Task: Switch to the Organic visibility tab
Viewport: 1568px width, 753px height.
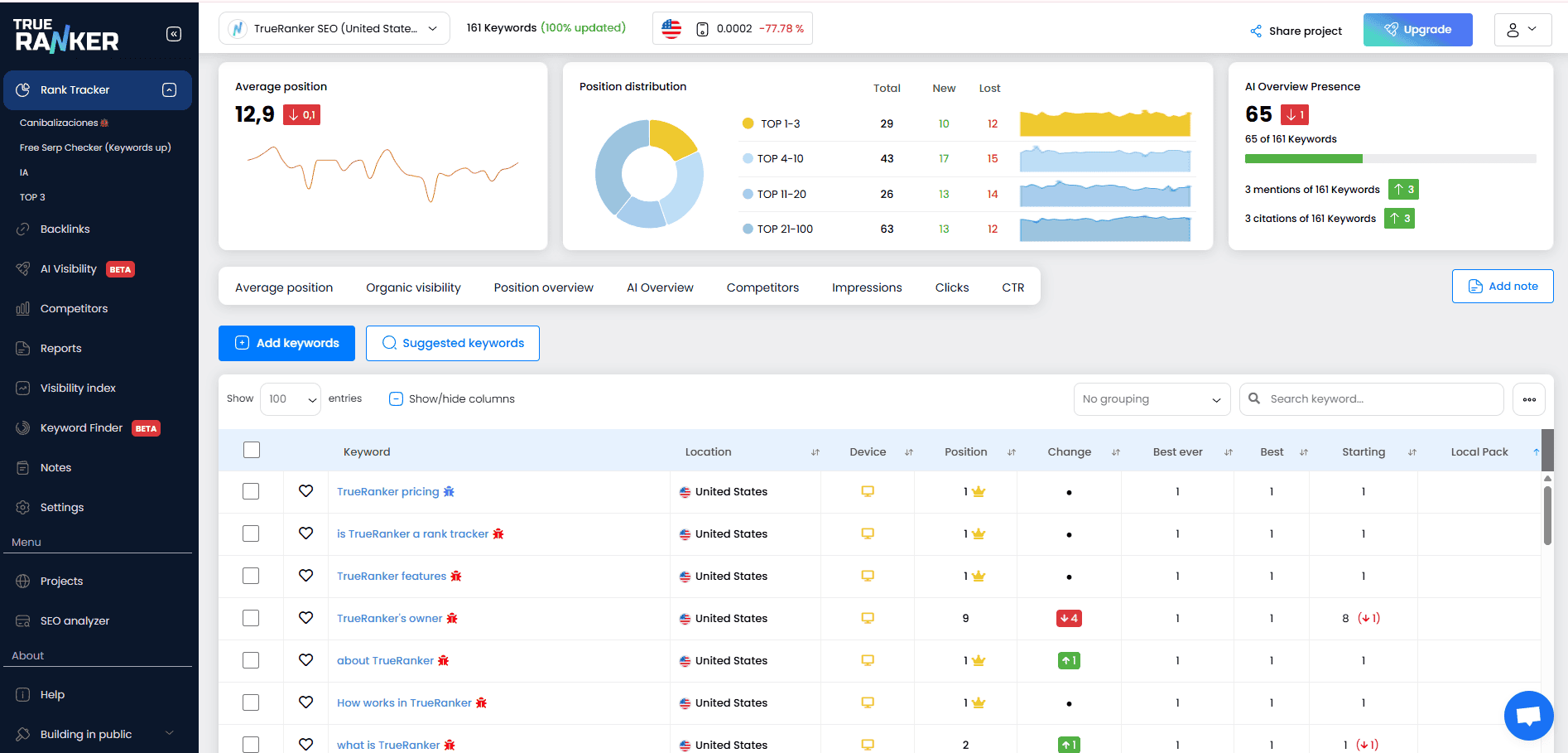Action: coord(413,287)
